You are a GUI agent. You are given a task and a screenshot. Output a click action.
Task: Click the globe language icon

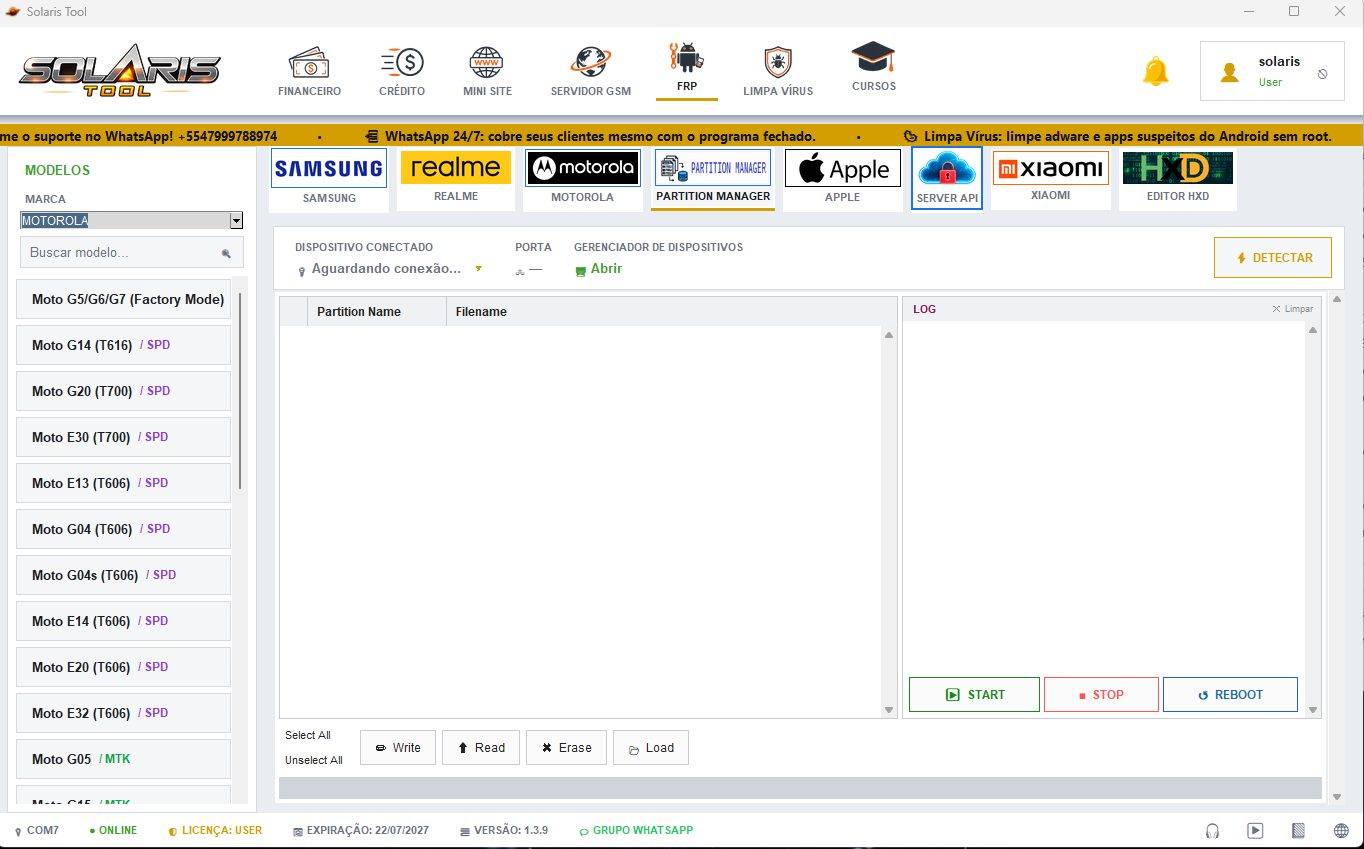1341,830
